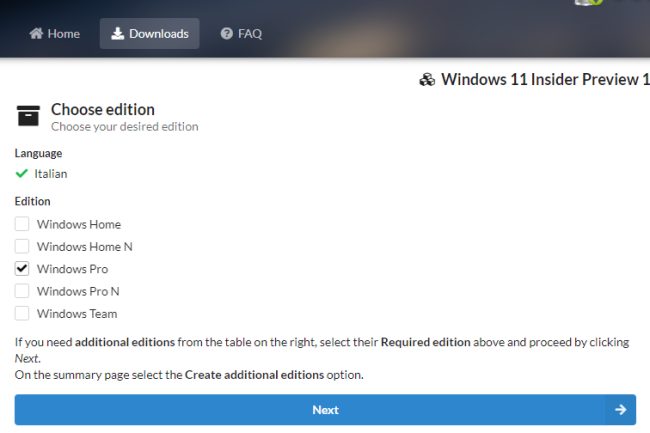The width and height of the screenshot is (650, 433).
Task: Click the arrow icon on Next button
Action: (x=621, y=410)
